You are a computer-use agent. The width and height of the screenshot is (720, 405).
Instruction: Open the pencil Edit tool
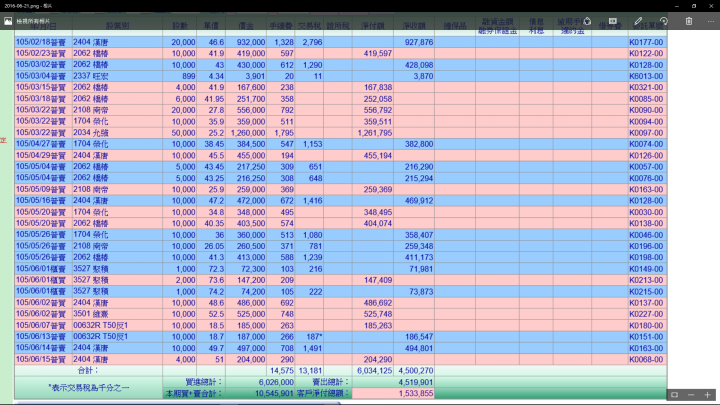point(638,21)
